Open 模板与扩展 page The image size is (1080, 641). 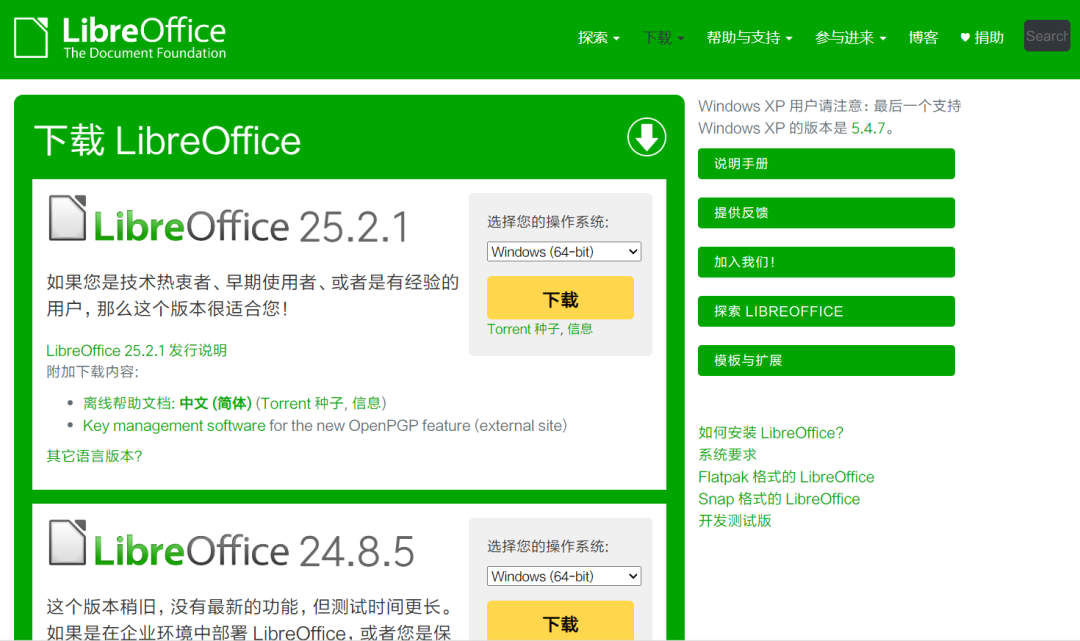tap(826, 360)
